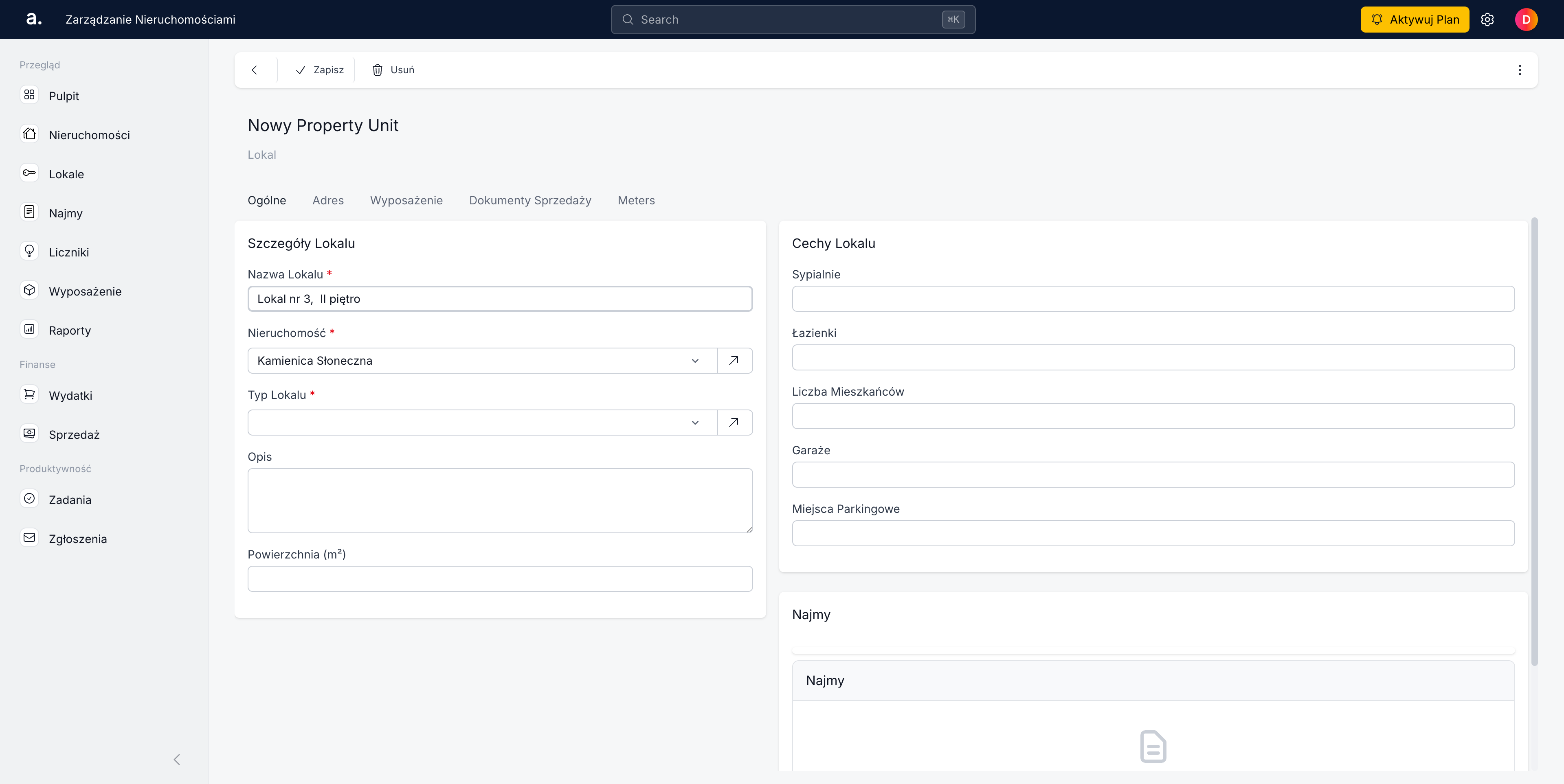The width and height of the screenshot is (1564, 784).
Task: Open linked Typ Lokalu record arrow
Action: tap(734, 423)
